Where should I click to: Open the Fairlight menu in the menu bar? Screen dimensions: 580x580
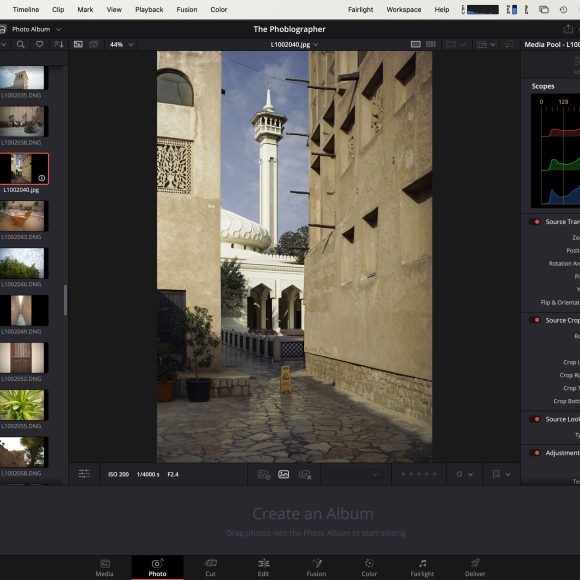(360, 10)
